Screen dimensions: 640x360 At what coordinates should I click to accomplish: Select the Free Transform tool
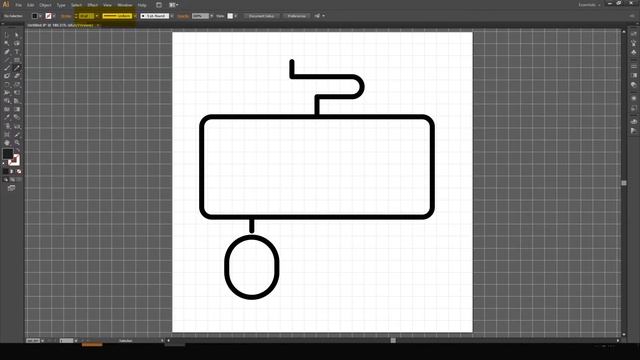[17, 93]
